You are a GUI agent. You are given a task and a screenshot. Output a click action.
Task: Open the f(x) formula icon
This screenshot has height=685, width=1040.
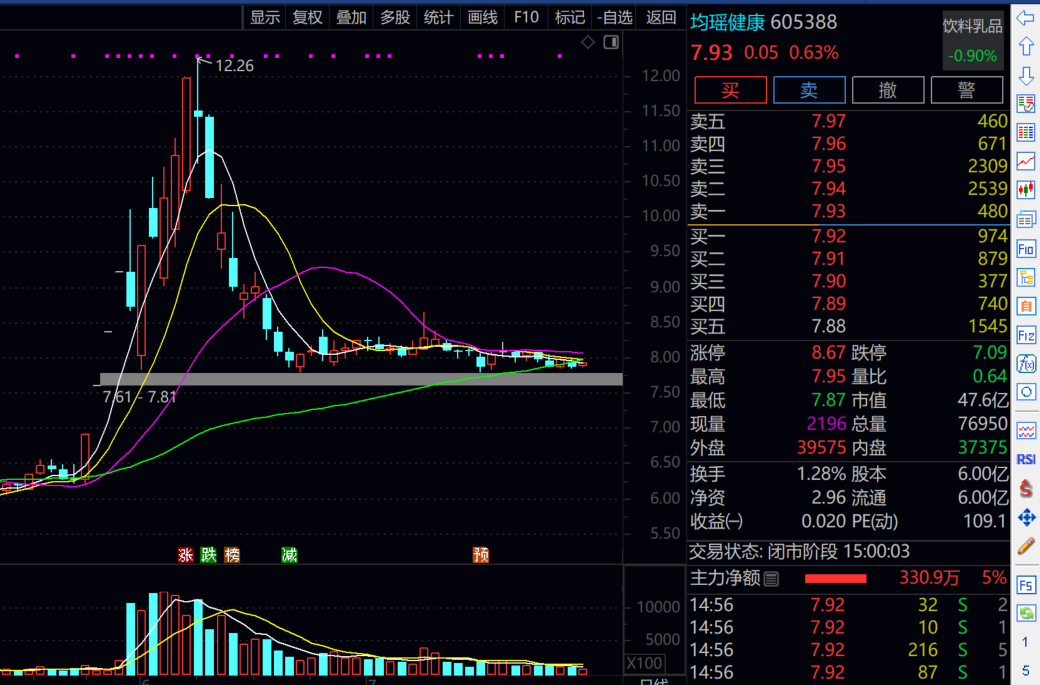tap(1025, 363)
